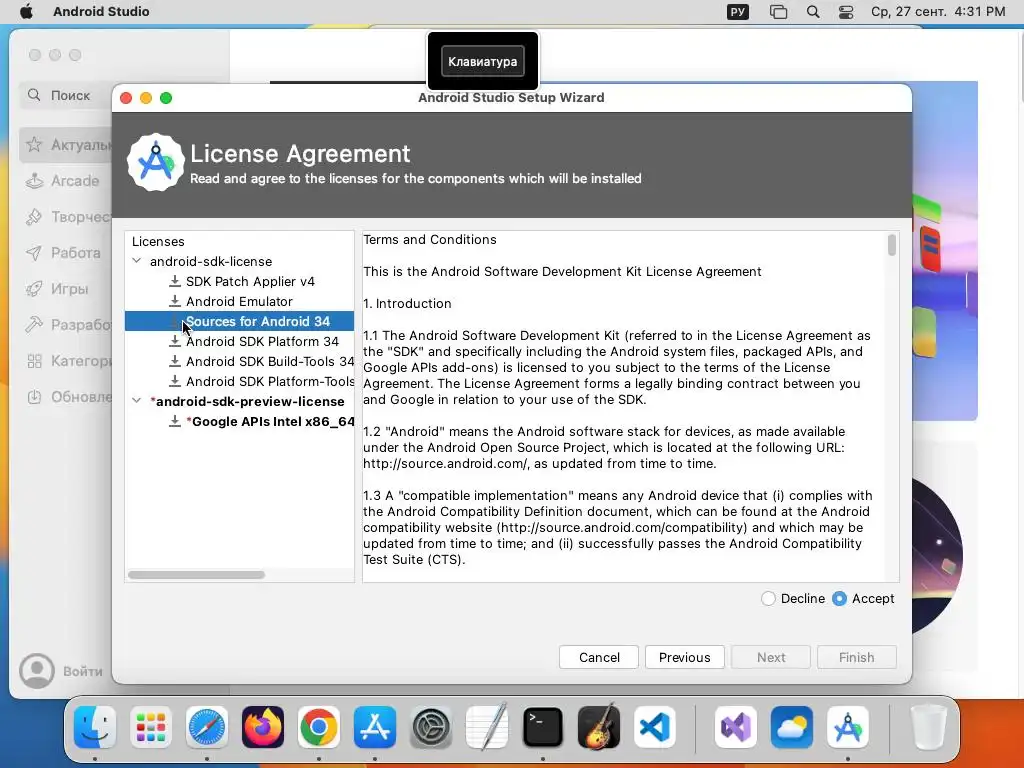The image size is (1024, 768).
Task: Click the Stage Manager menu bar icon
Action: pos(778,12)
